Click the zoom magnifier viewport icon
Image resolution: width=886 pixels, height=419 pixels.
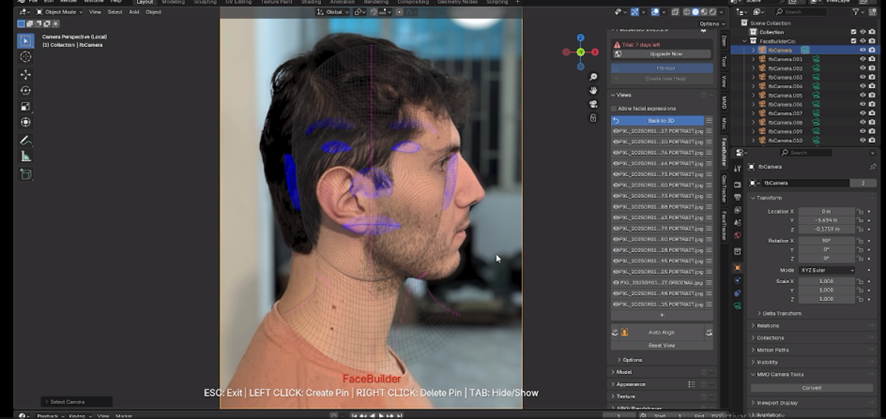click(x=593, y=77)
